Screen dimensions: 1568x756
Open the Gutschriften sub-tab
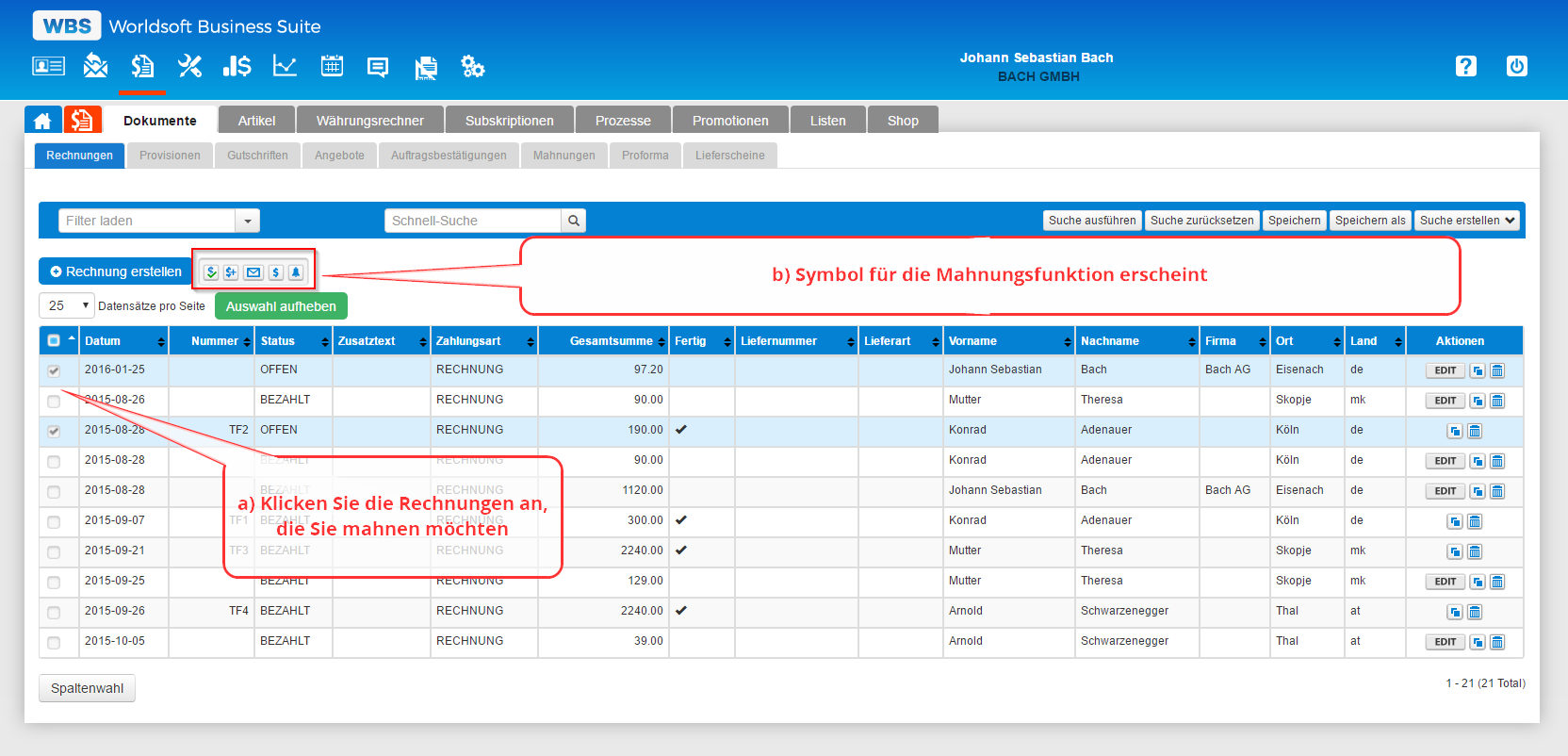pos(257,156)
